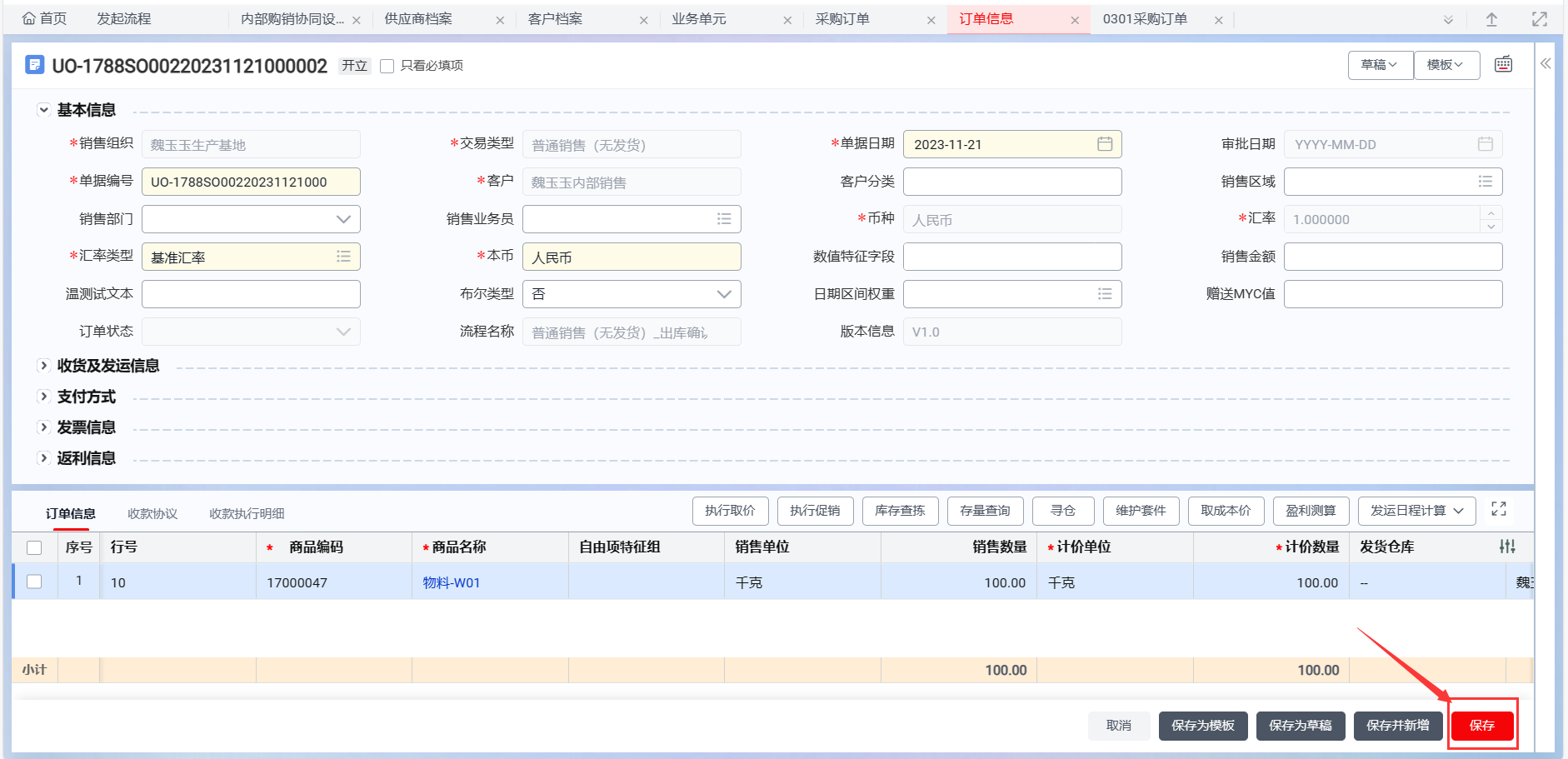Open column settings icon in table header
This screenshot has height=759, width=1568.
tap(1507, 547)
